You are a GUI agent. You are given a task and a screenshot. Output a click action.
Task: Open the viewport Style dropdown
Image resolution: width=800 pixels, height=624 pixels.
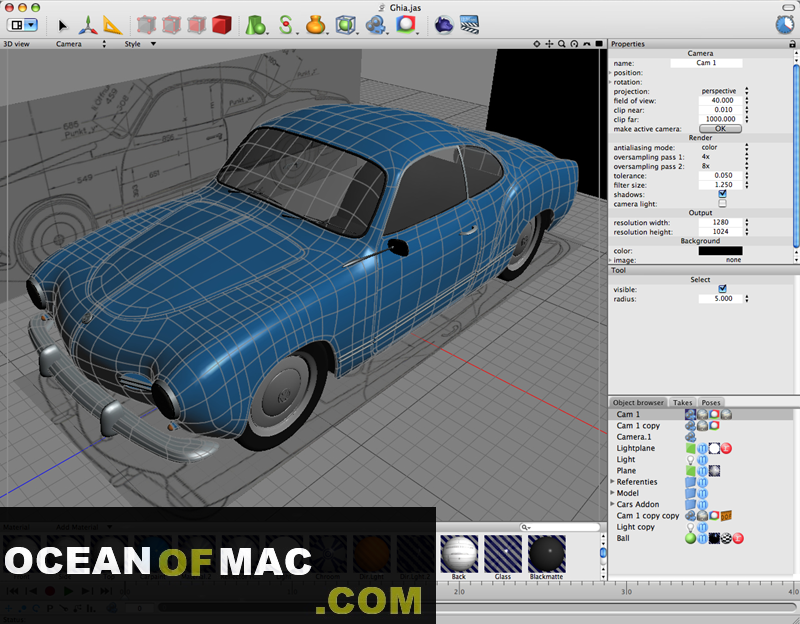(x=140, y=44)
